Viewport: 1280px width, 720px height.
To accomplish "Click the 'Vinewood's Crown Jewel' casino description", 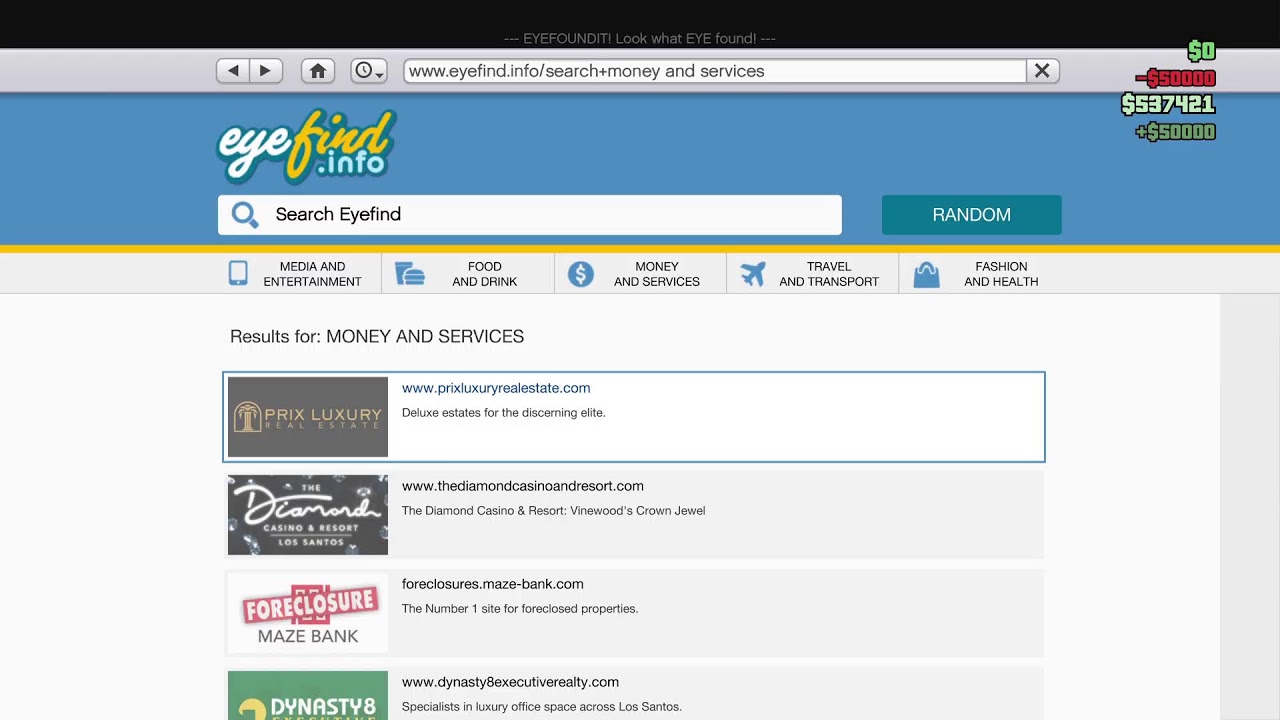I will click(554, 511).
